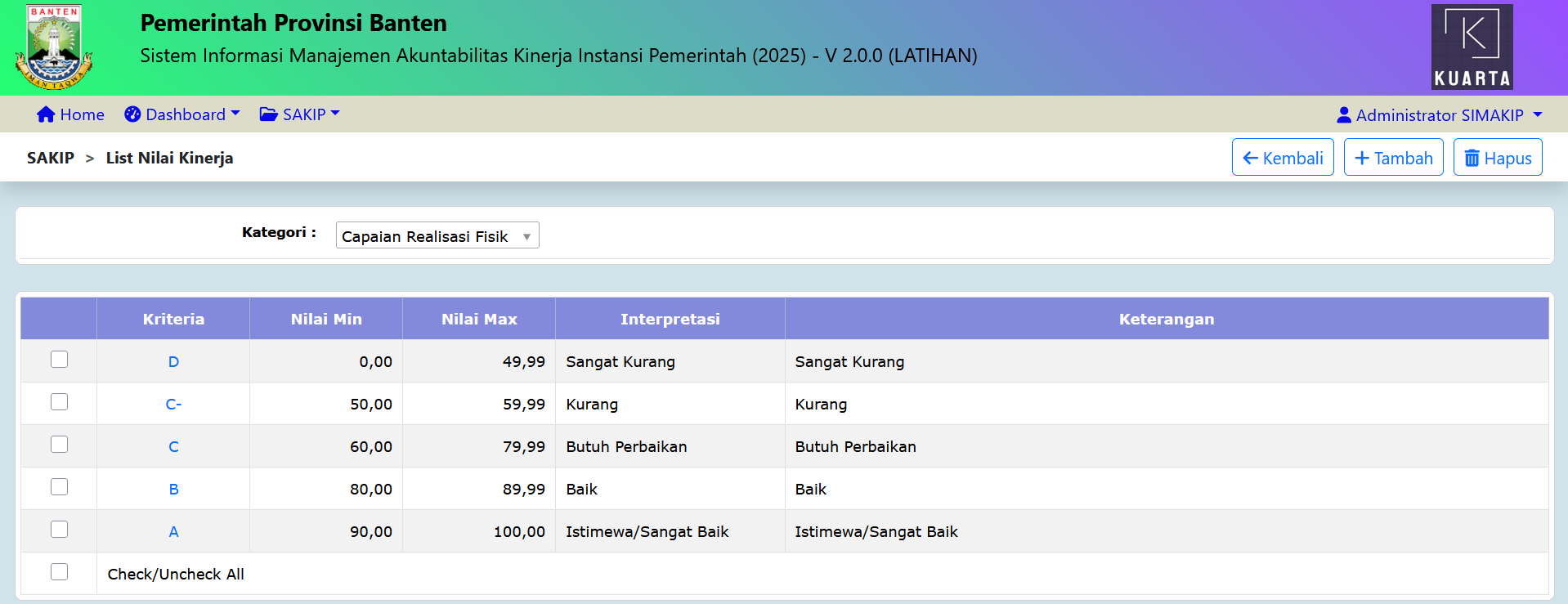Screen dimensions: 1568x604
Task: Click the SAKIP folder icon
Action: click(268, 114)
